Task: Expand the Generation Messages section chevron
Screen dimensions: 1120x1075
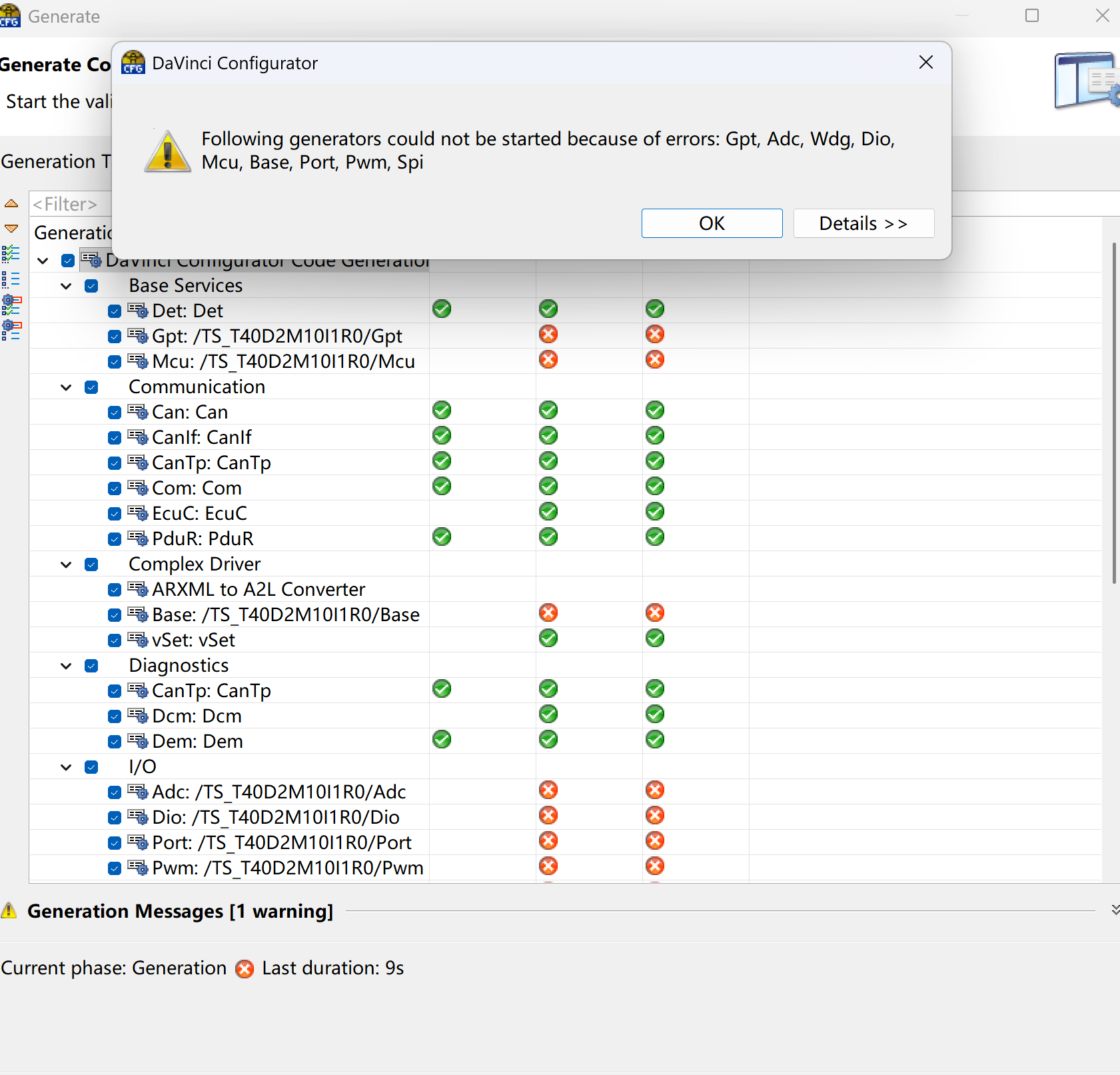Action: [x=1115, y=910]
